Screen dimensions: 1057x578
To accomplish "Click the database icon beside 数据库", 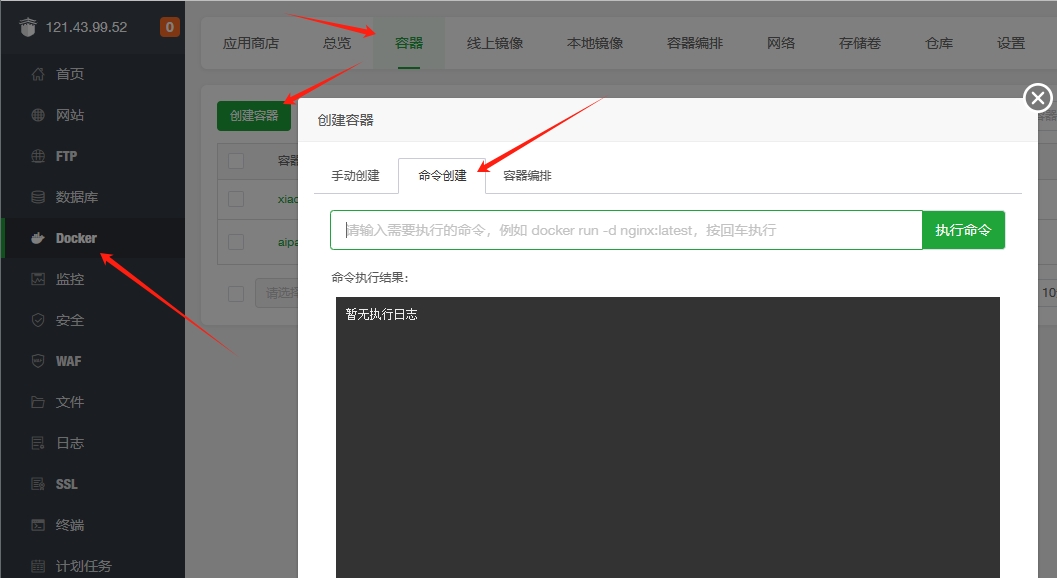I will (38, 197).
